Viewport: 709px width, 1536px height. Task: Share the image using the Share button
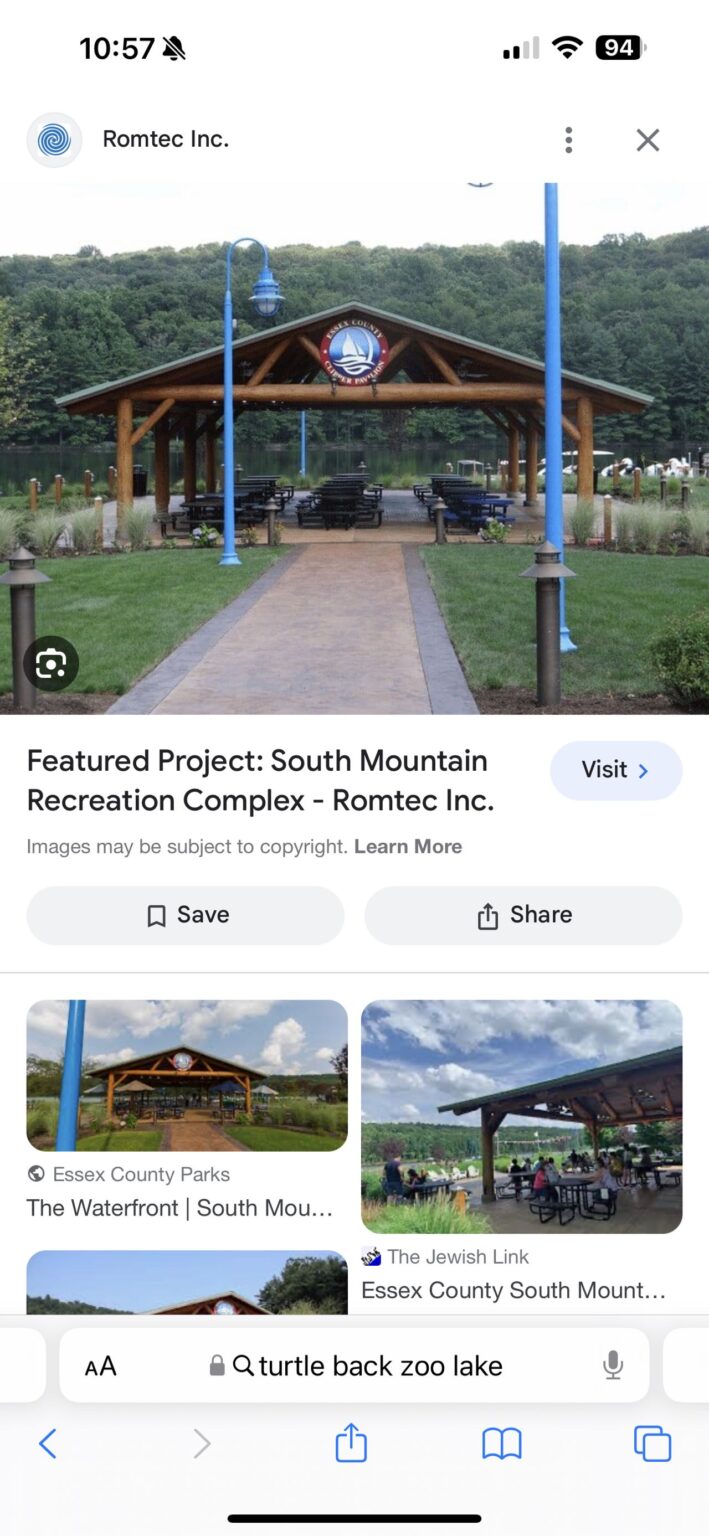tap(523, 915)
